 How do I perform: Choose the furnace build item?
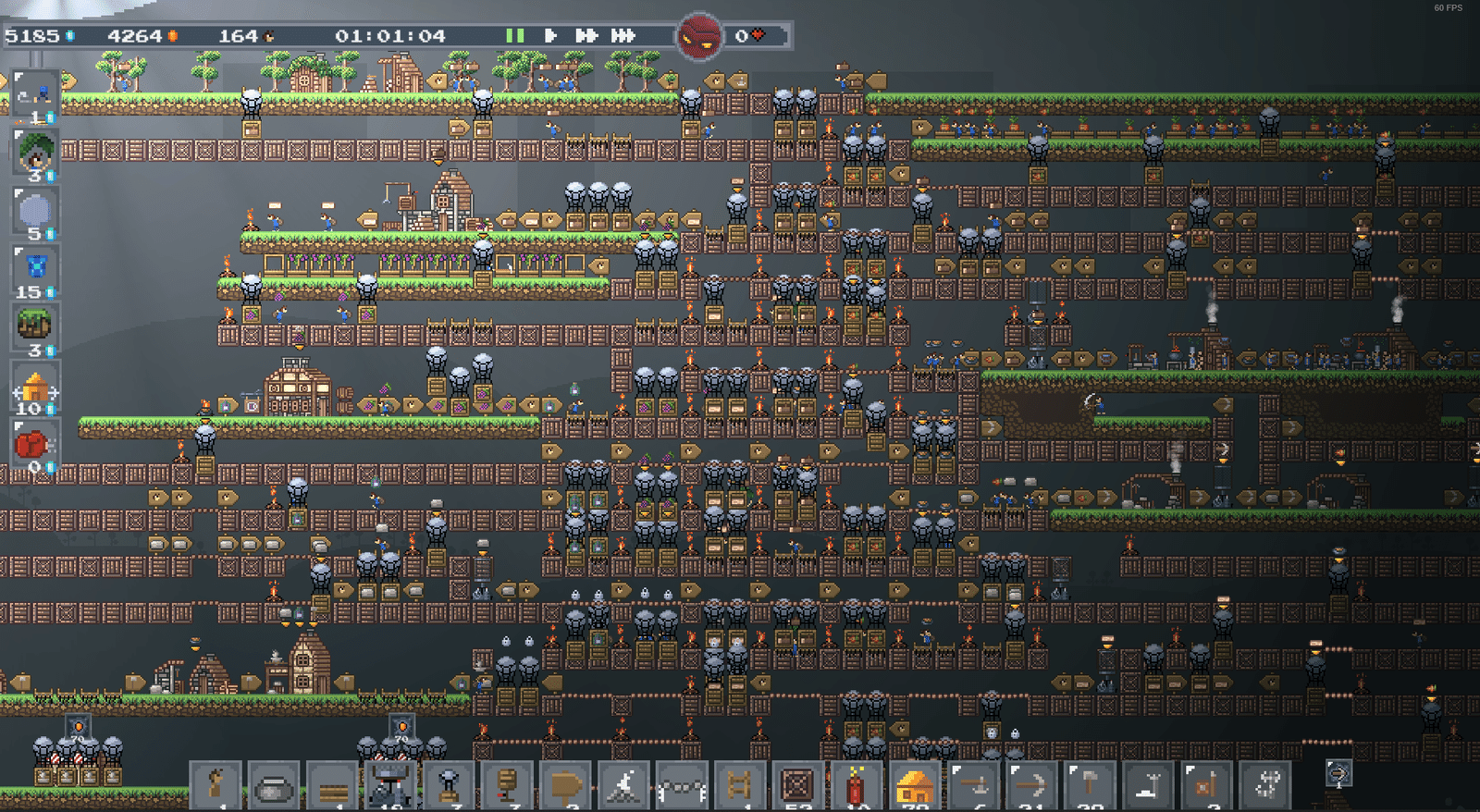(390, 786)
